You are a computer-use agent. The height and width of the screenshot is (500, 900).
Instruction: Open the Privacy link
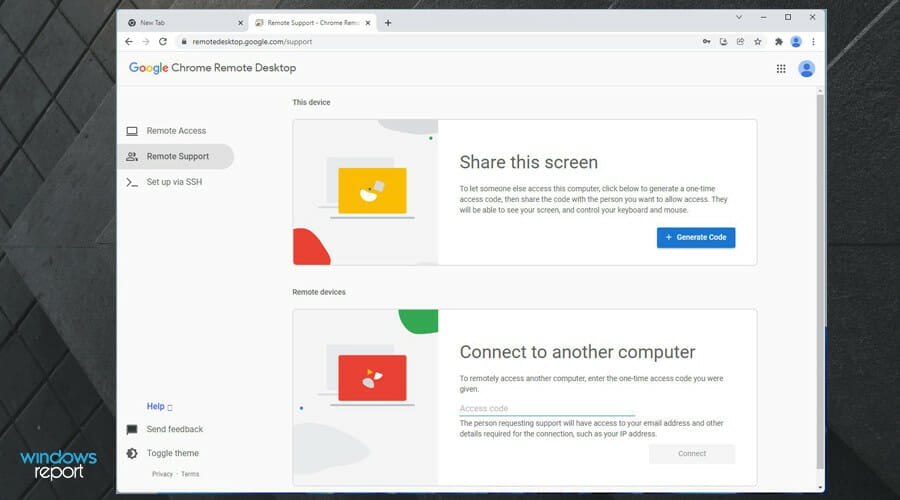coord(162,474)
